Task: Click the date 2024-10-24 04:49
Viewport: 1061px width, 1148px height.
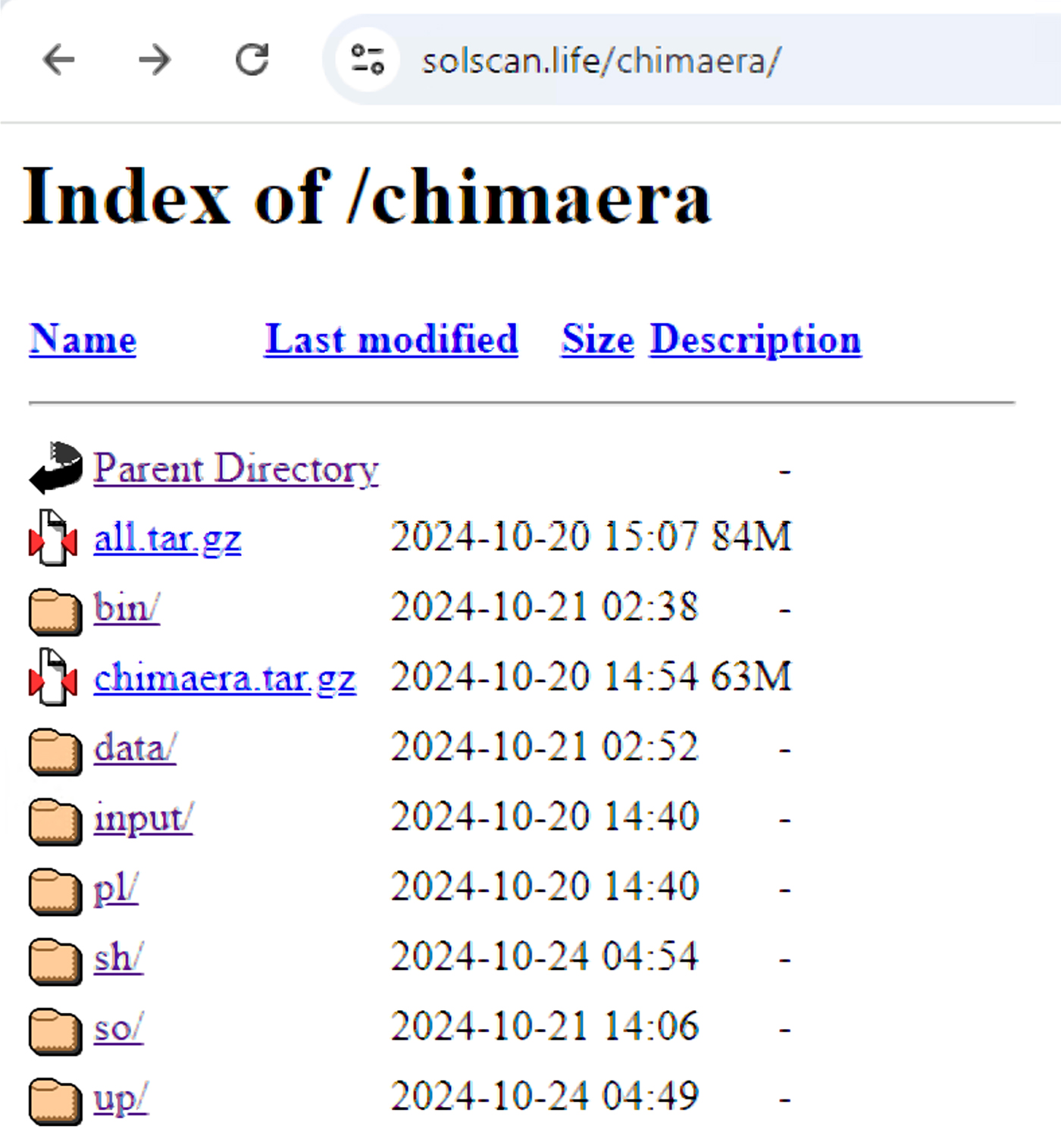Action: [544, 1096]
